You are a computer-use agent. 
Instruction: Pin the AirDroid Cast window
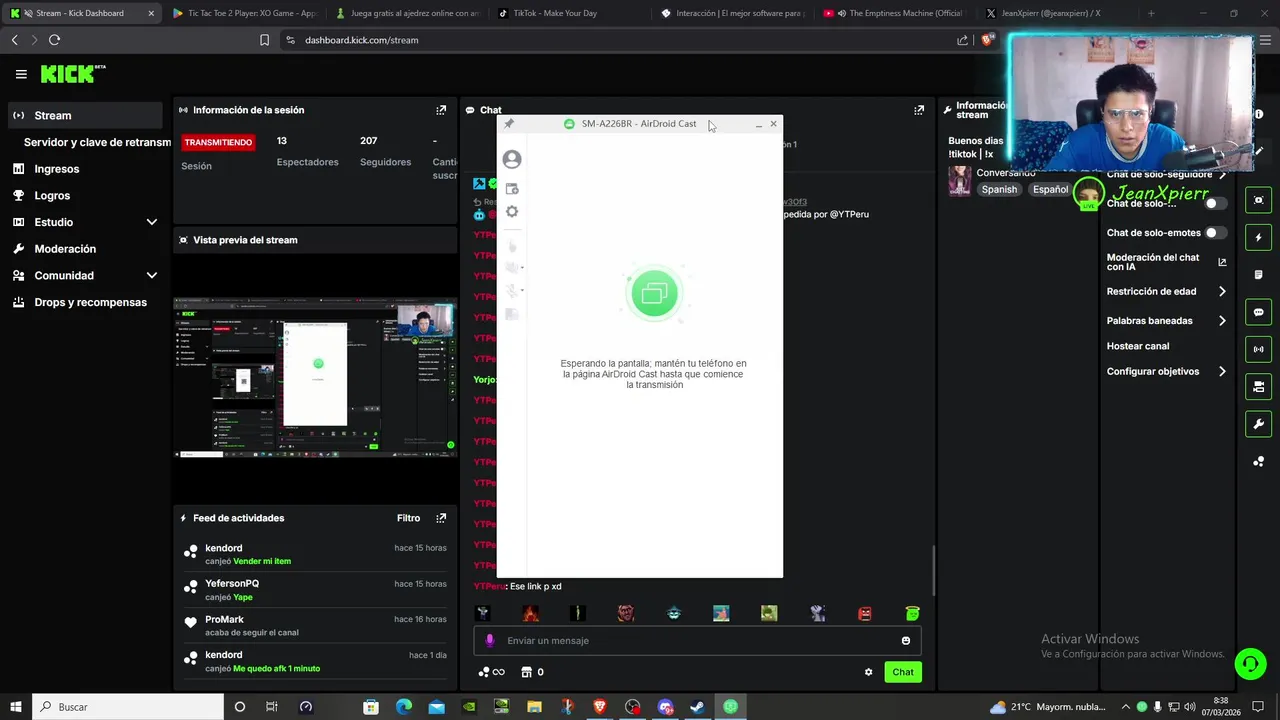tap(508, 124)
